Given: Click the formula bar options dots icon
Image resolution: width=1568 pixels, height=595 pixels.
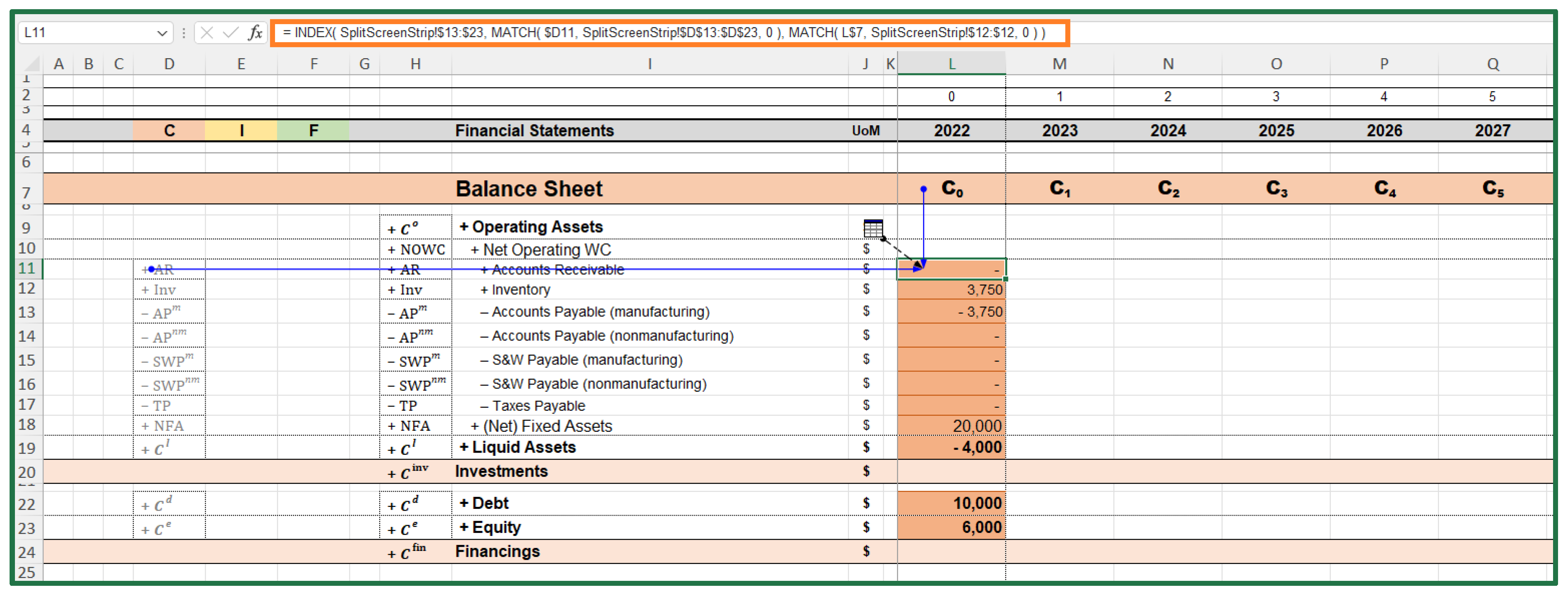Looking at the screenshot, I should coord(183,33).
